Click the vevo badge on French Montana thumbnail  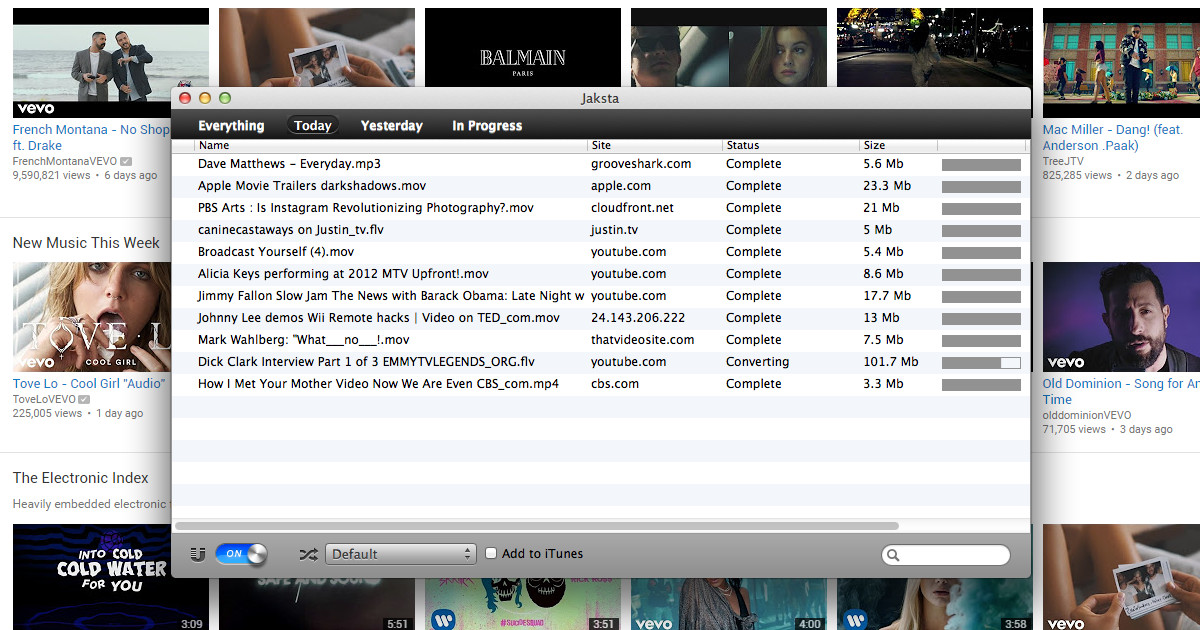[x=35, y=109]
